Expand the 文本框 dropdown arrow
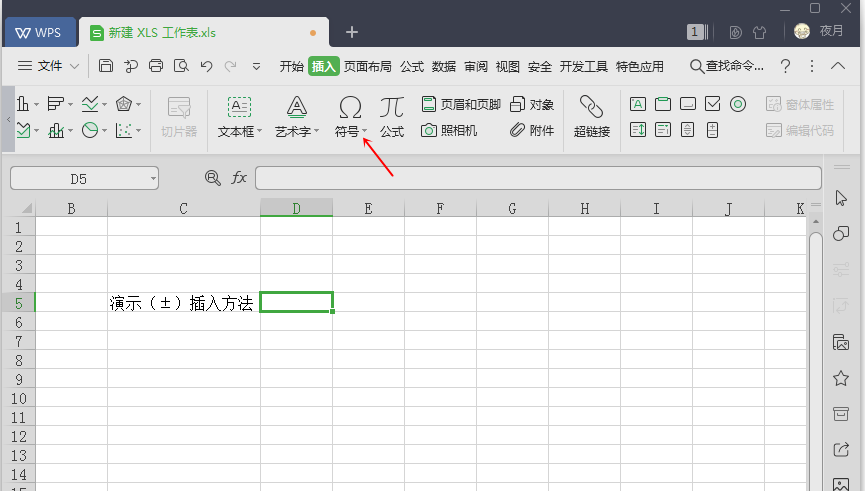865x491 pixels. pos(259,131)
